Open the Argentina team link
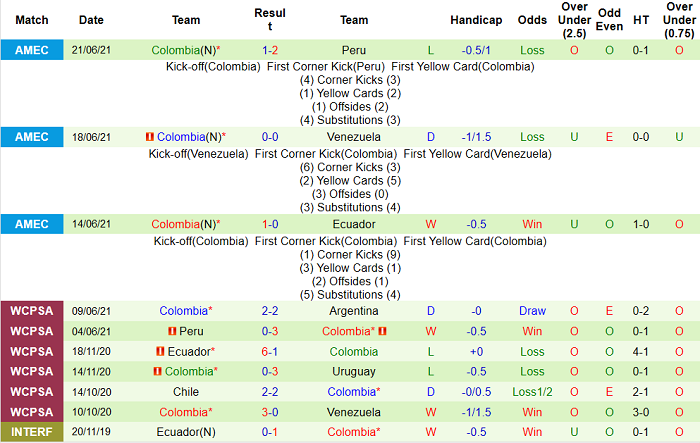Image resolution: width=700 pixels, height=443 pixels. pos(353,311)
